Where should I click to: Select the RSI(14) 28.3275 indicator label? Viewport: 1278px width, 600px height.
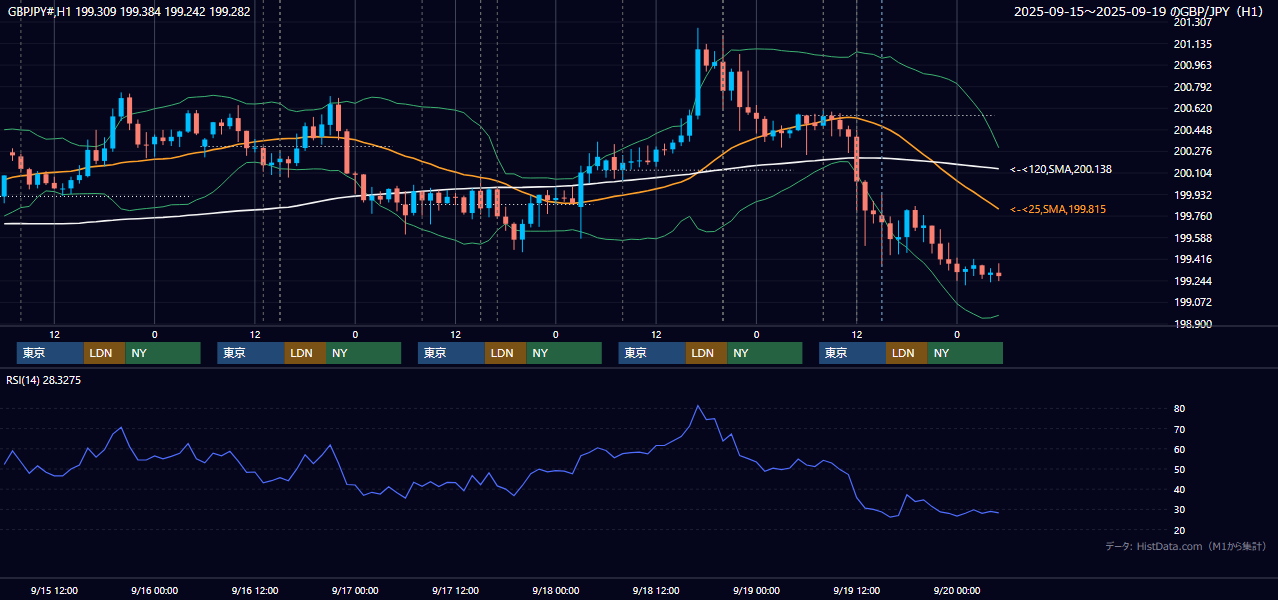tap(44, 380)
